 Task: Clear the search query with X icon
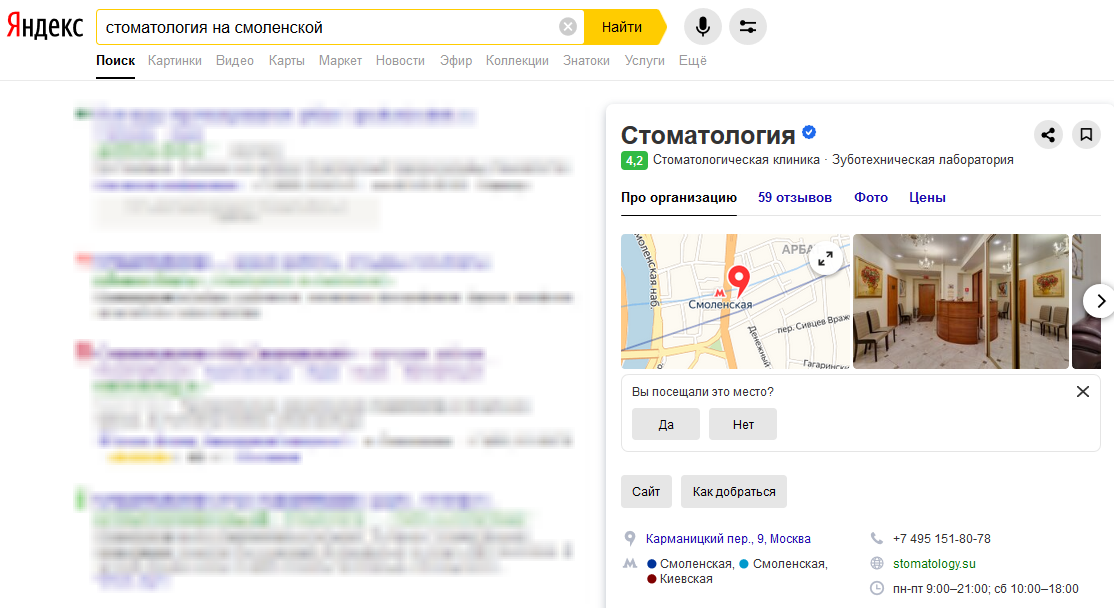(568, 27)
